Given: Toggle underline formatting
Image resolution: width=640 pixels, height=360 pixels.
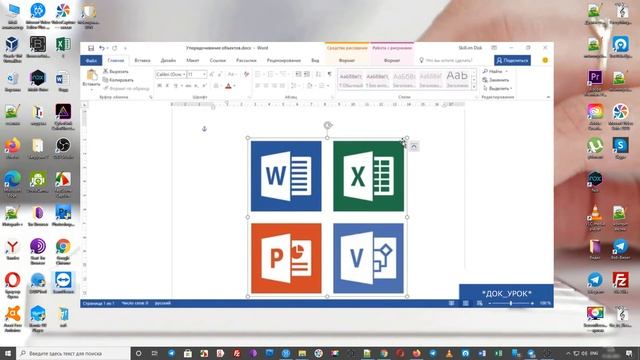Looking at the screenshot, I should (x=176, y=86).
